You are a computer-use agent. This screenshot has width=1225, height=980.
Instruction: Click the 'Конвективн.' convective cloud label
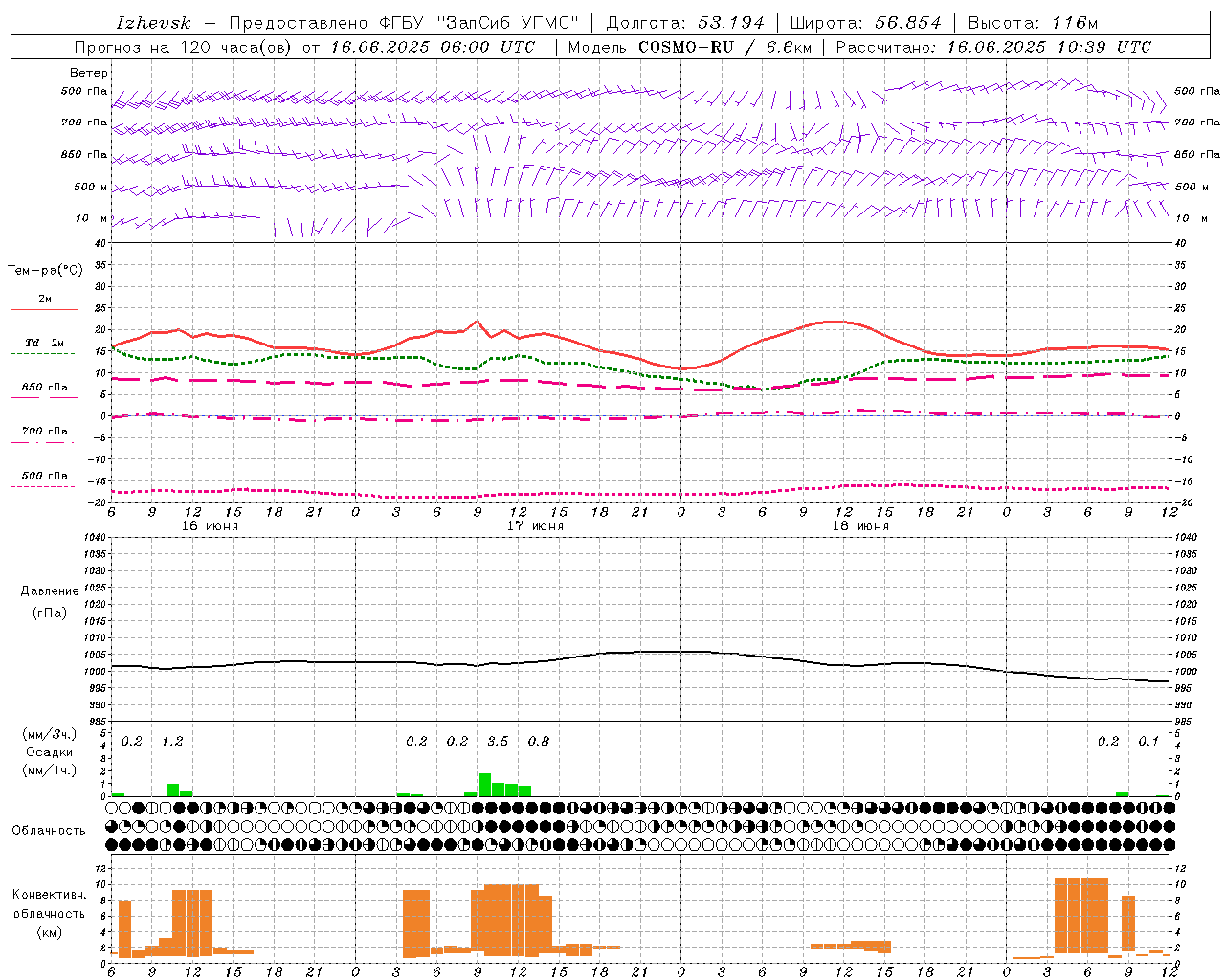pyautogui.click(x=49, y=895)
